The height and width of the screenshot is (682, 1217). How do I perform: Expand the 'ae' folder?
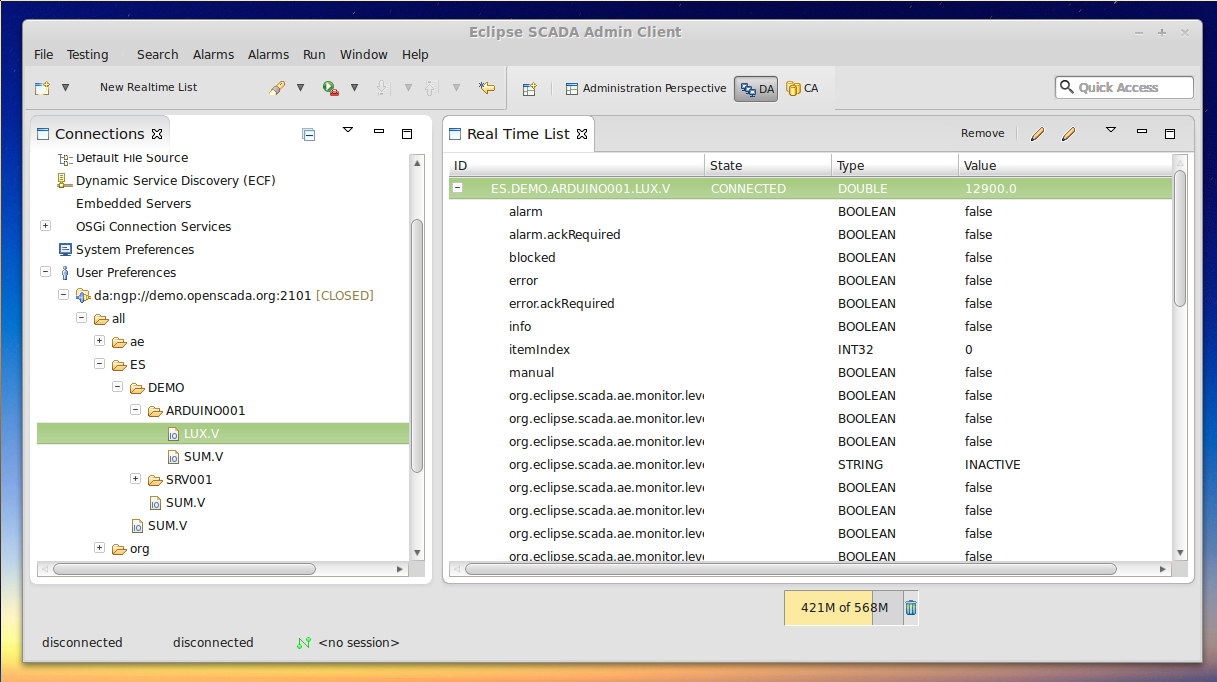pyautogui.click(x=99, y=341)
